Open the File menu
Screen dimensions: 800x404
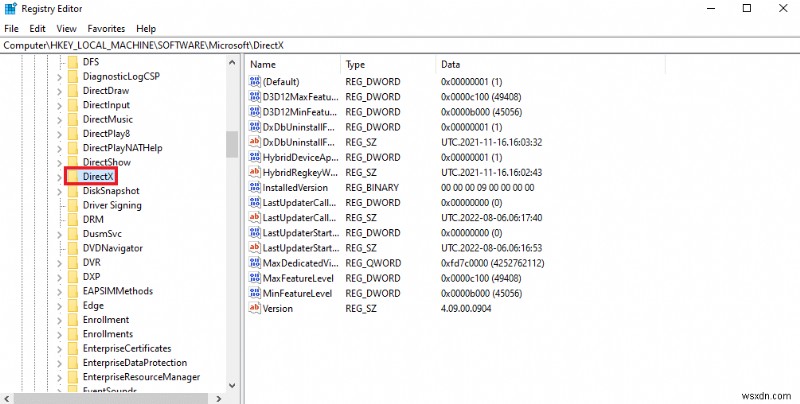tap(11, 29)
